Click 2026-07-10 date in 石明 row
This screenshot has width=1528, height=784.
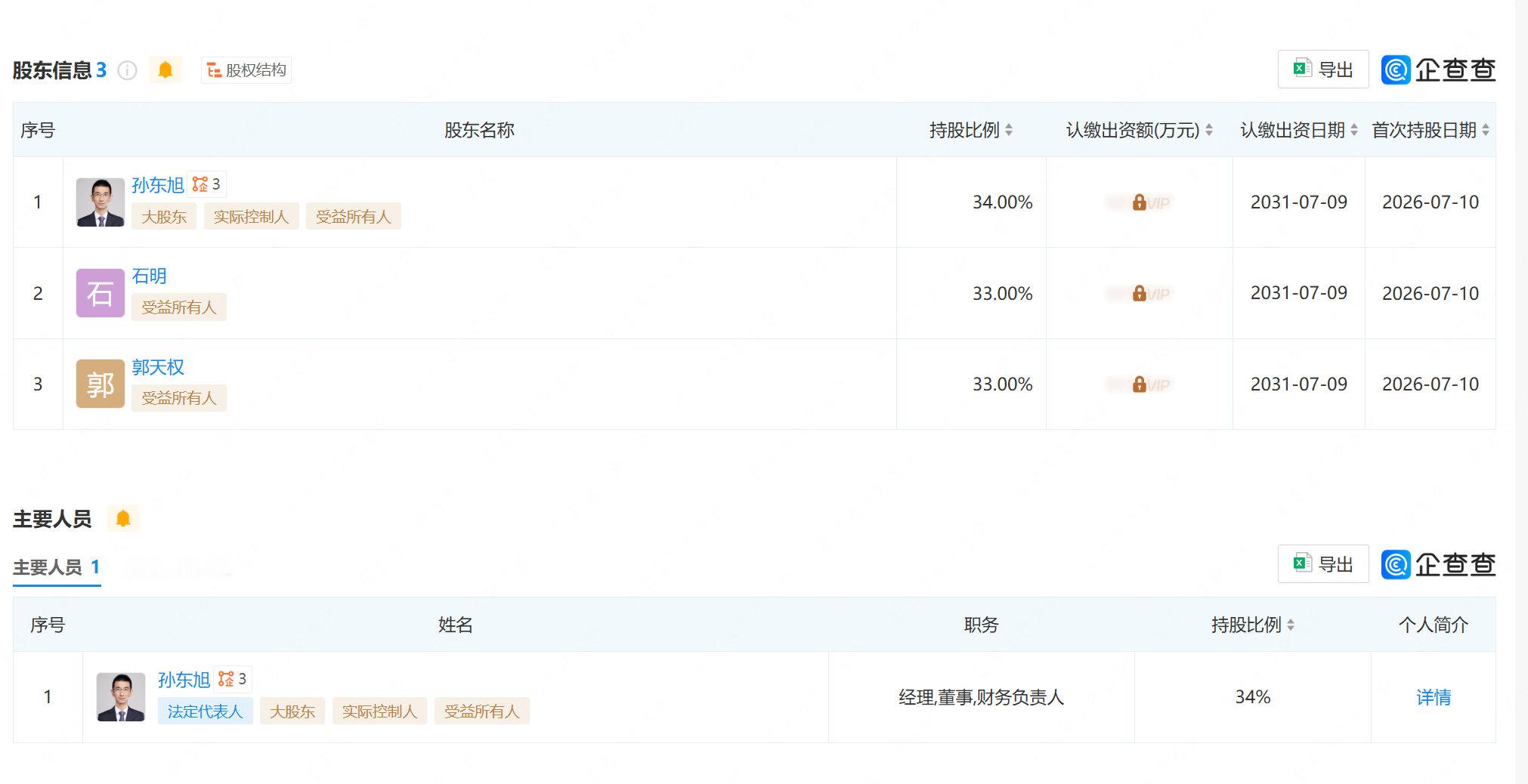point(1430,293)
